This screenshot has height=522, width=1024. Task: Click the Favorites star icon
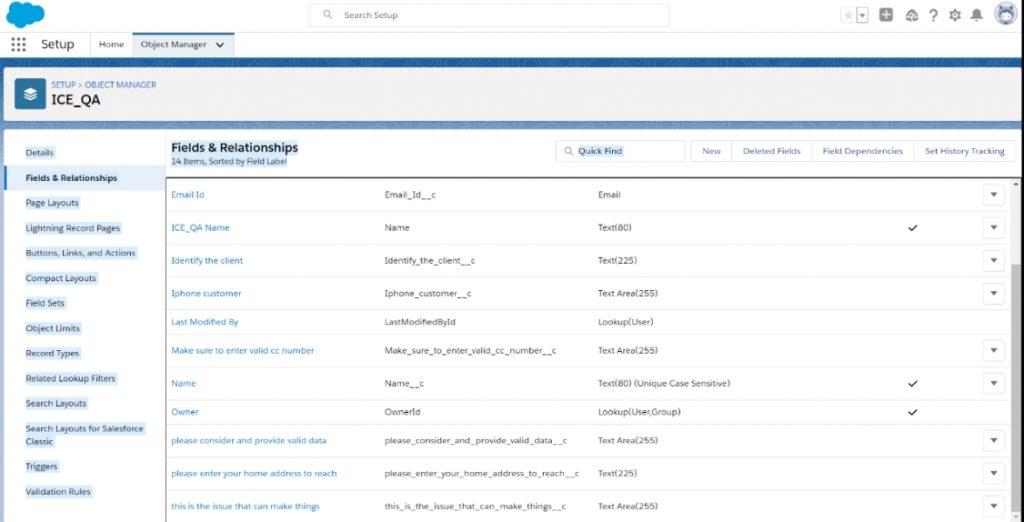(x=848, y=15)
